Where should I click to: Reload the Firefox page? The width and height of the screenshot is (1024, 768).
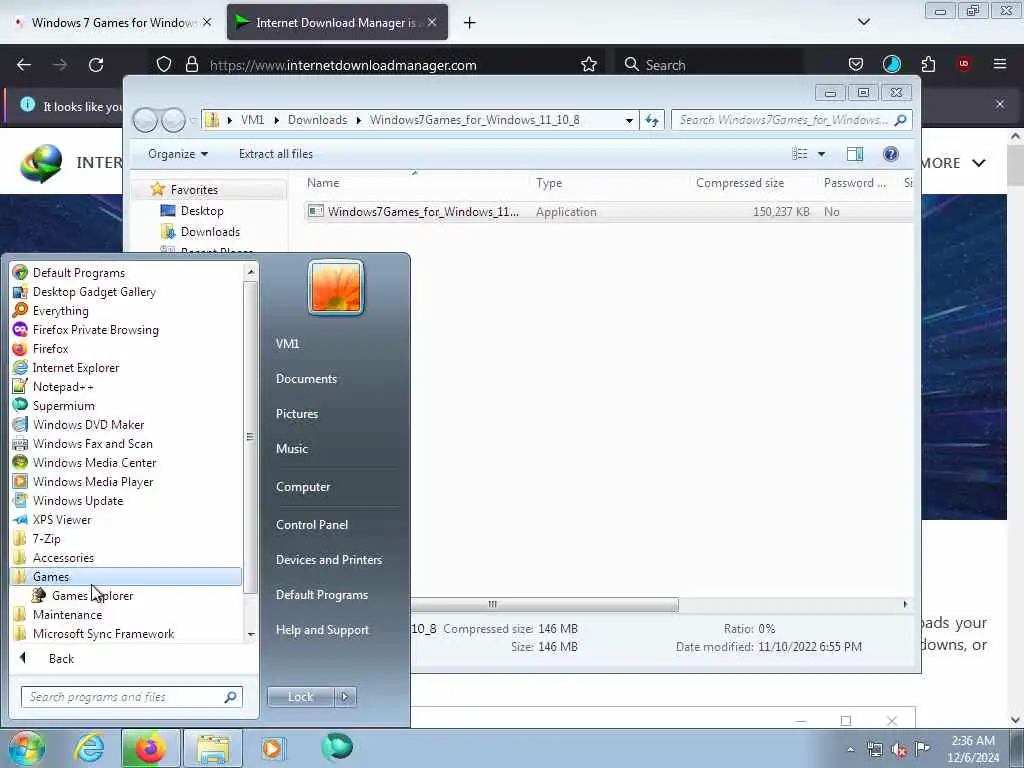click(x=96, y=65)
